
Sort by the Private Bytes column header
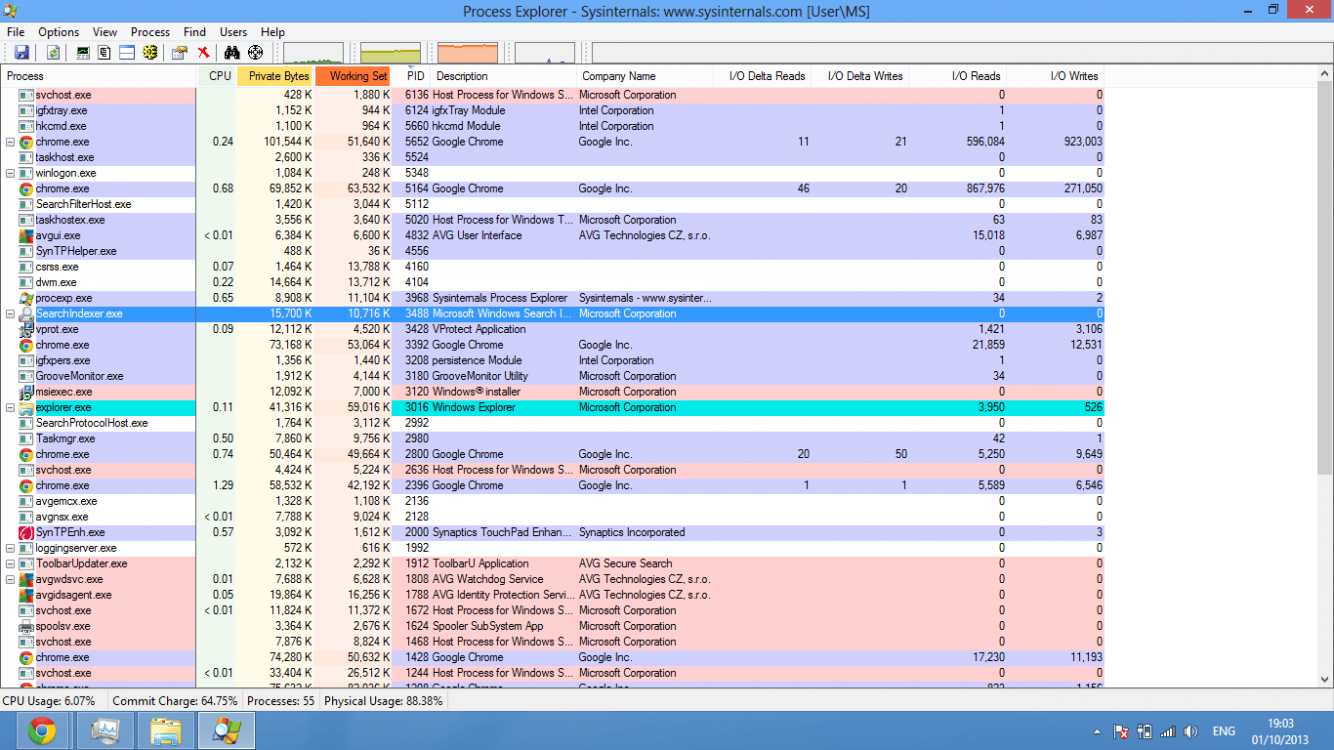(x=277, y=76)
